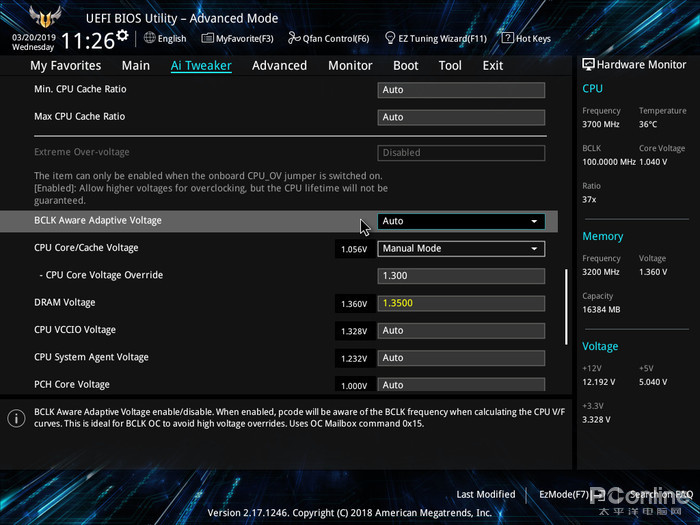Click the 37x Ratio value
The height and width of the screenshot is (525, 700).
(x=589, y=200)
